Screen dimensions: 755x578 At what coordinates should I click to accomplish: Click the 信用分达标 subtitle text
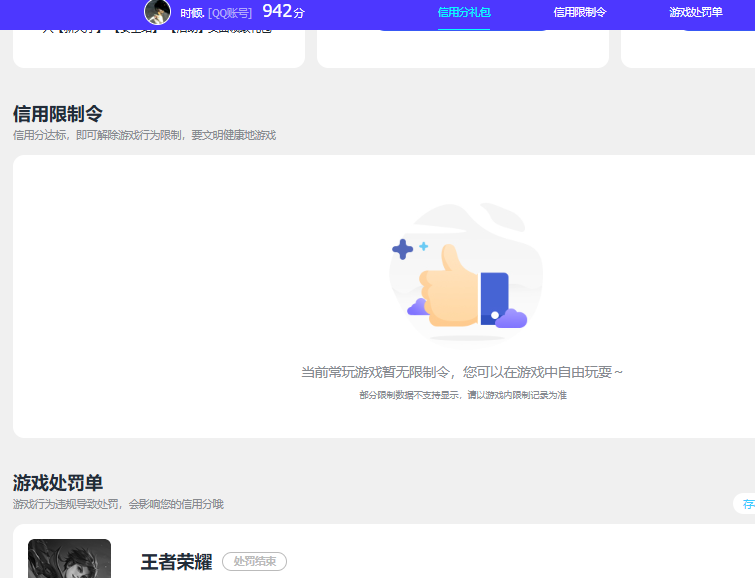[x=144, y=135]
